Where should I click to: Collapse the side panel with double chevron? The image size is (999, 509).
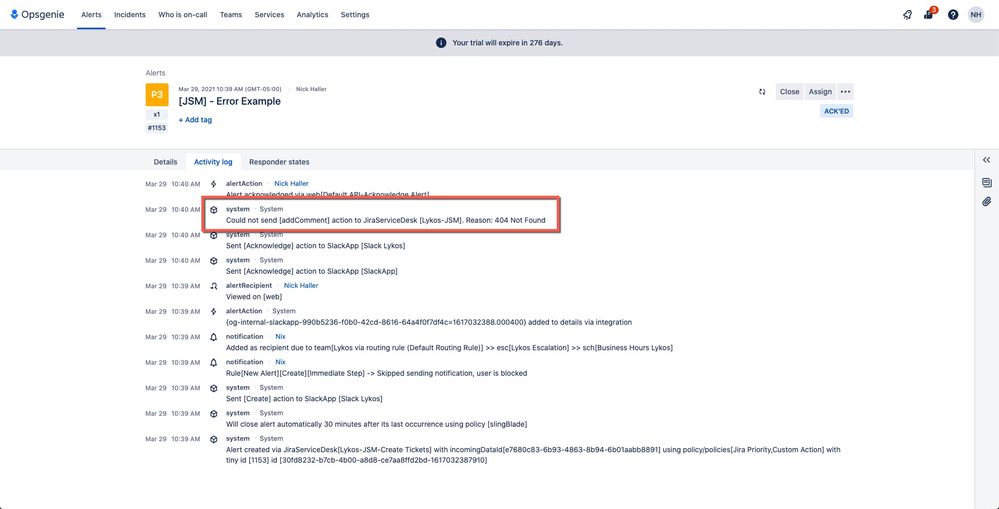[x=986, y=160]
